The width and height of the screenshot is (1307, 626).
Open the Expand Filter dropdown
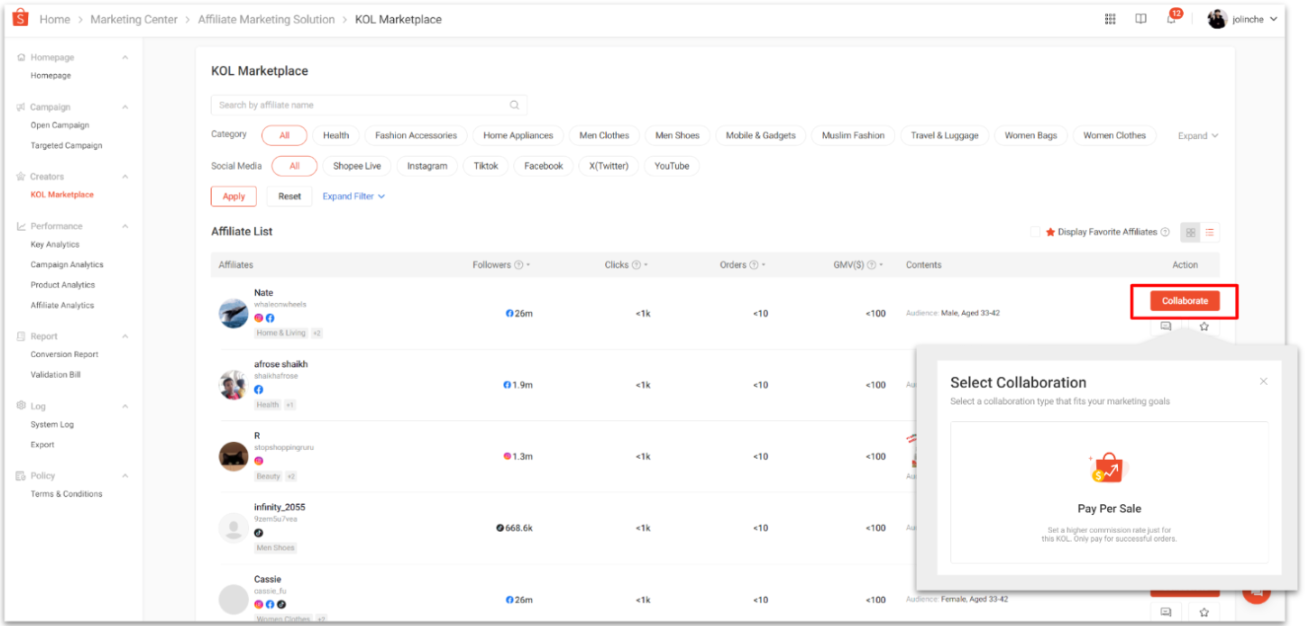[x=353, y=196]
